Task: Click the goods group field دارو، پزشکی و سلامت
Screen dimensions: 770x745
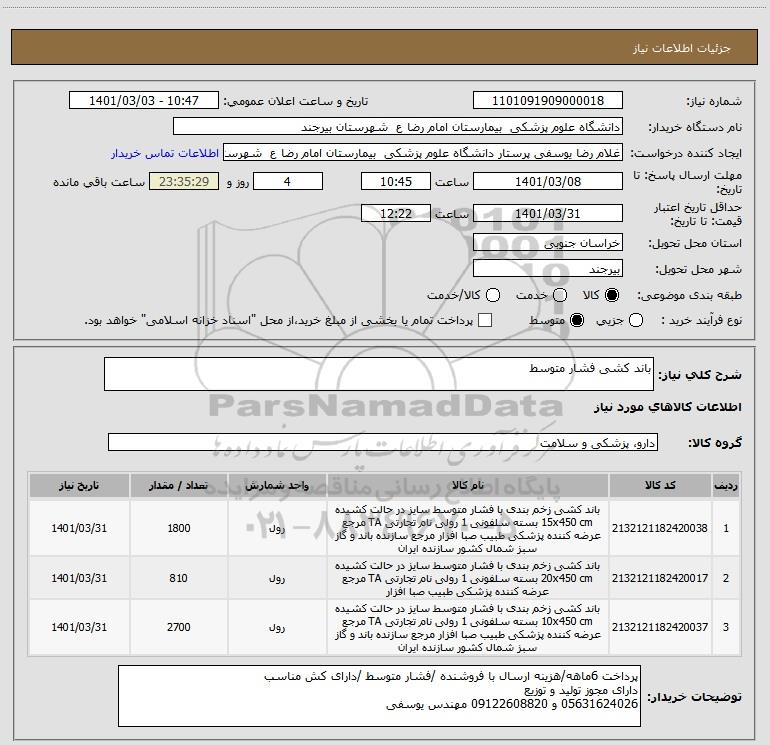Action: point(383,442)
